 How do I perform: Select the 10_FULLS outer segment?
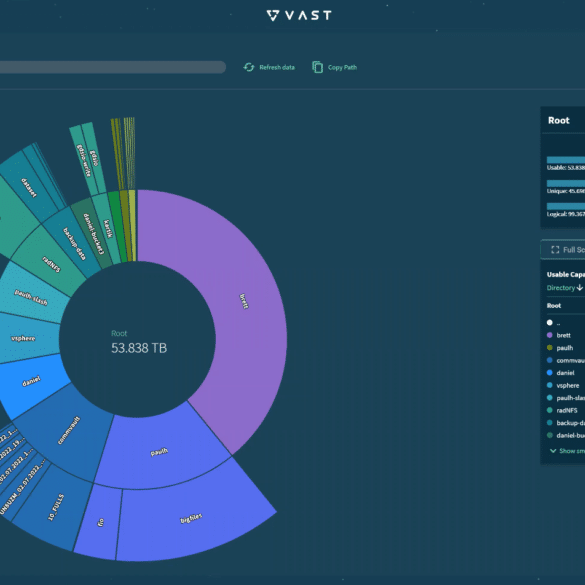56,507
